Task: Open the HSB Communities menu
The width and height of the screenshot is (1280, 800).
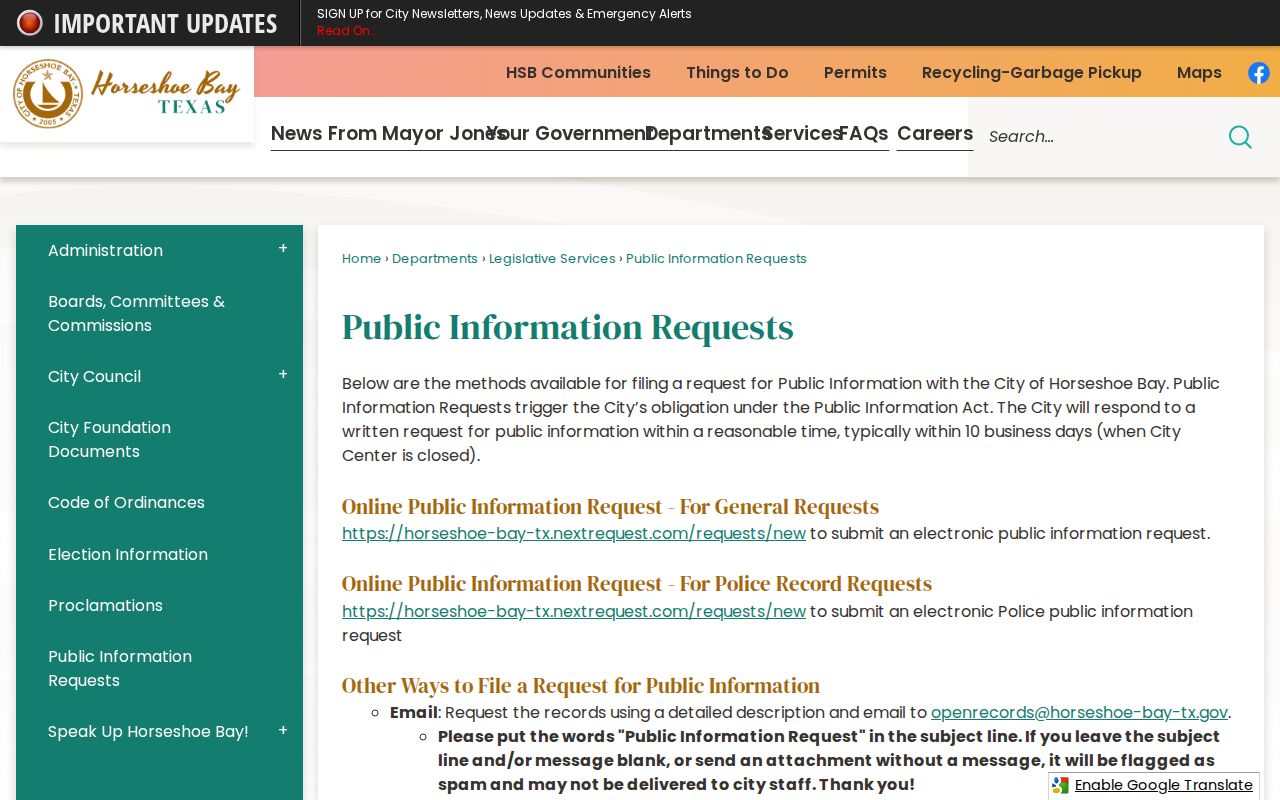Action: pos(578,73)
